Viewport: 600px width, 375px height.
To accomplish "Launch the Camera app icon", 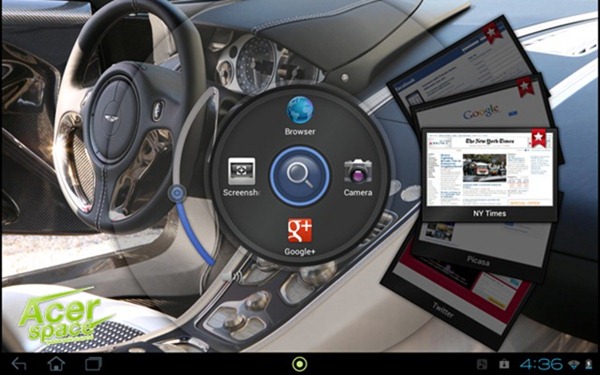I will [x=358, y=171].
